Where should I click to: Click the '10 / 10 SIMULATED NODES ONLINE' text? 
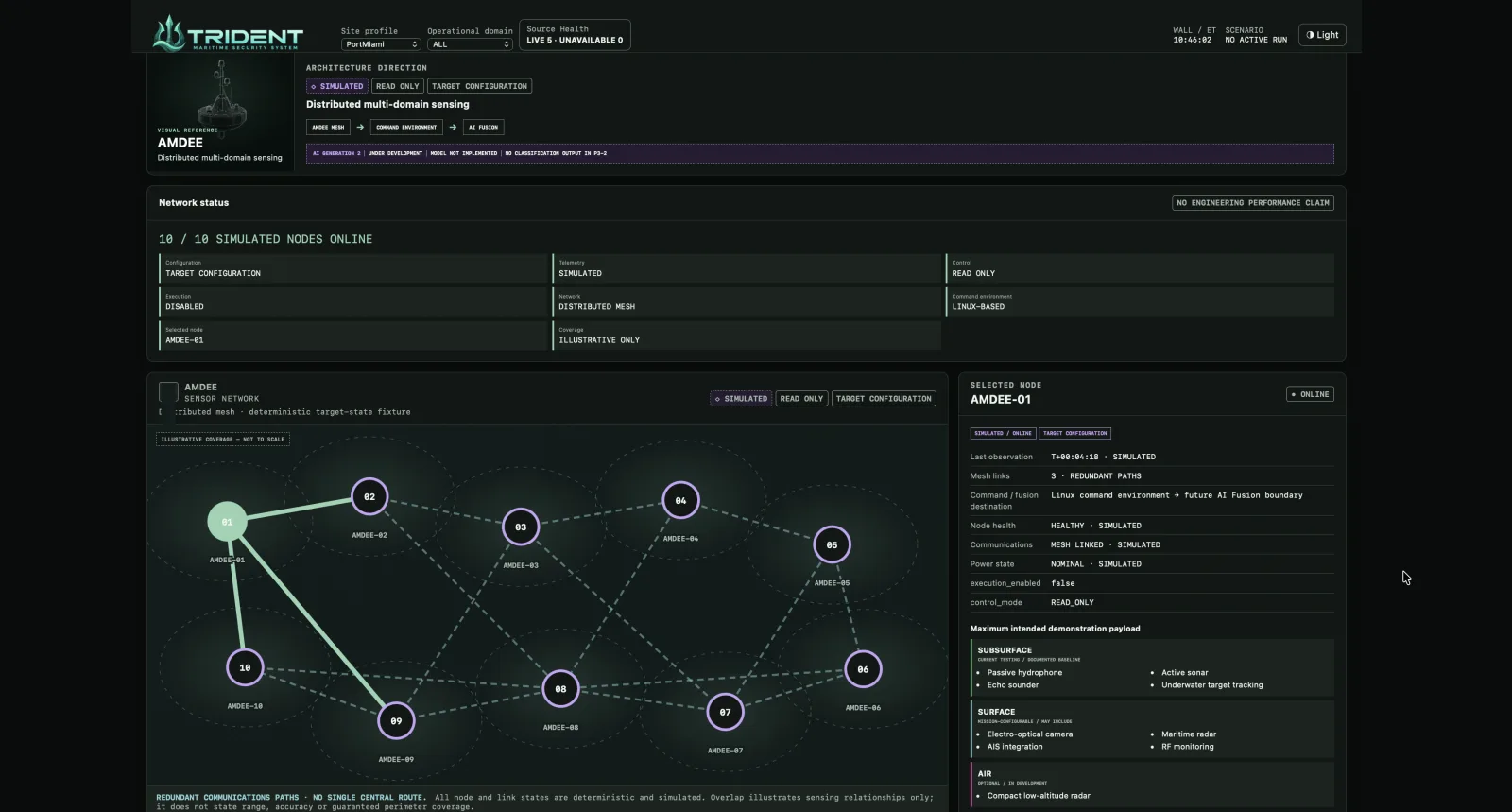tap(266, 239)
